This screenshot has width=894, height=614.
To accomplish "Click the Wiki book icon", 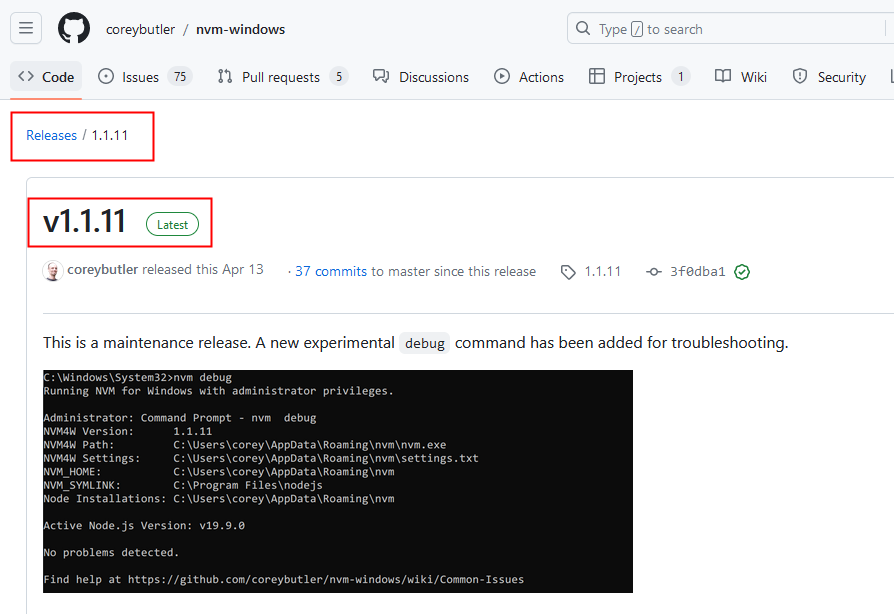I will coord(723,76).
